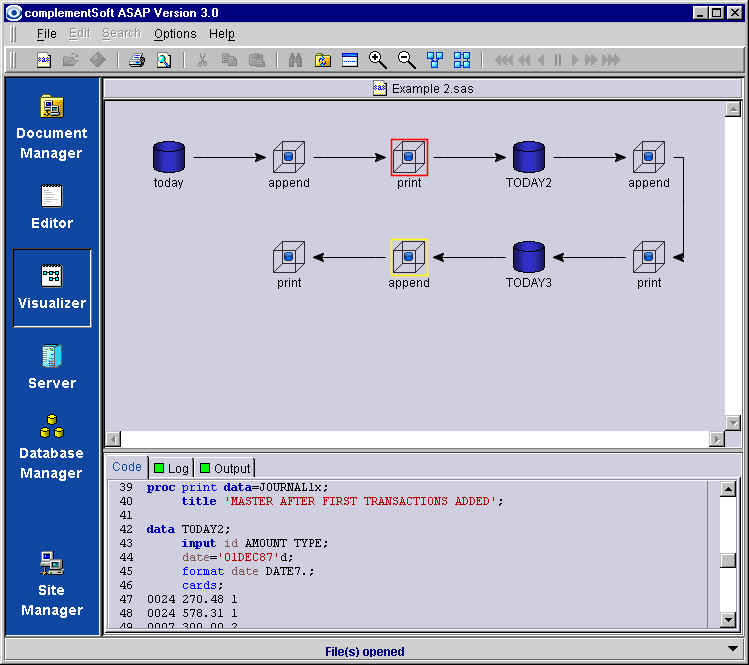Switch to the Editor view
This screenshot has height=665, width=749.
pos(52,207)
